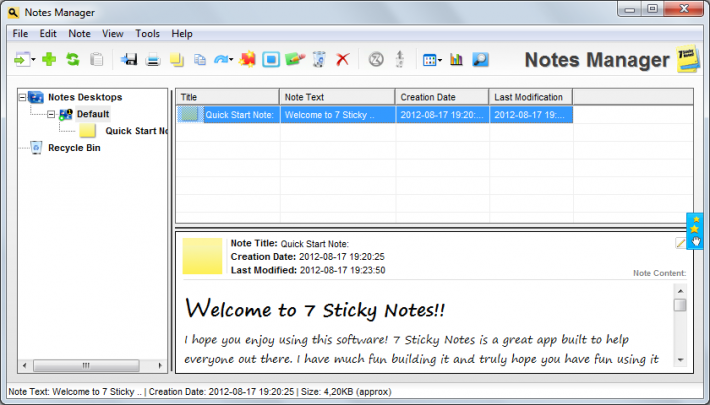Click the blue curved arrow icon
710x405 pixels.
pos(221,59)
